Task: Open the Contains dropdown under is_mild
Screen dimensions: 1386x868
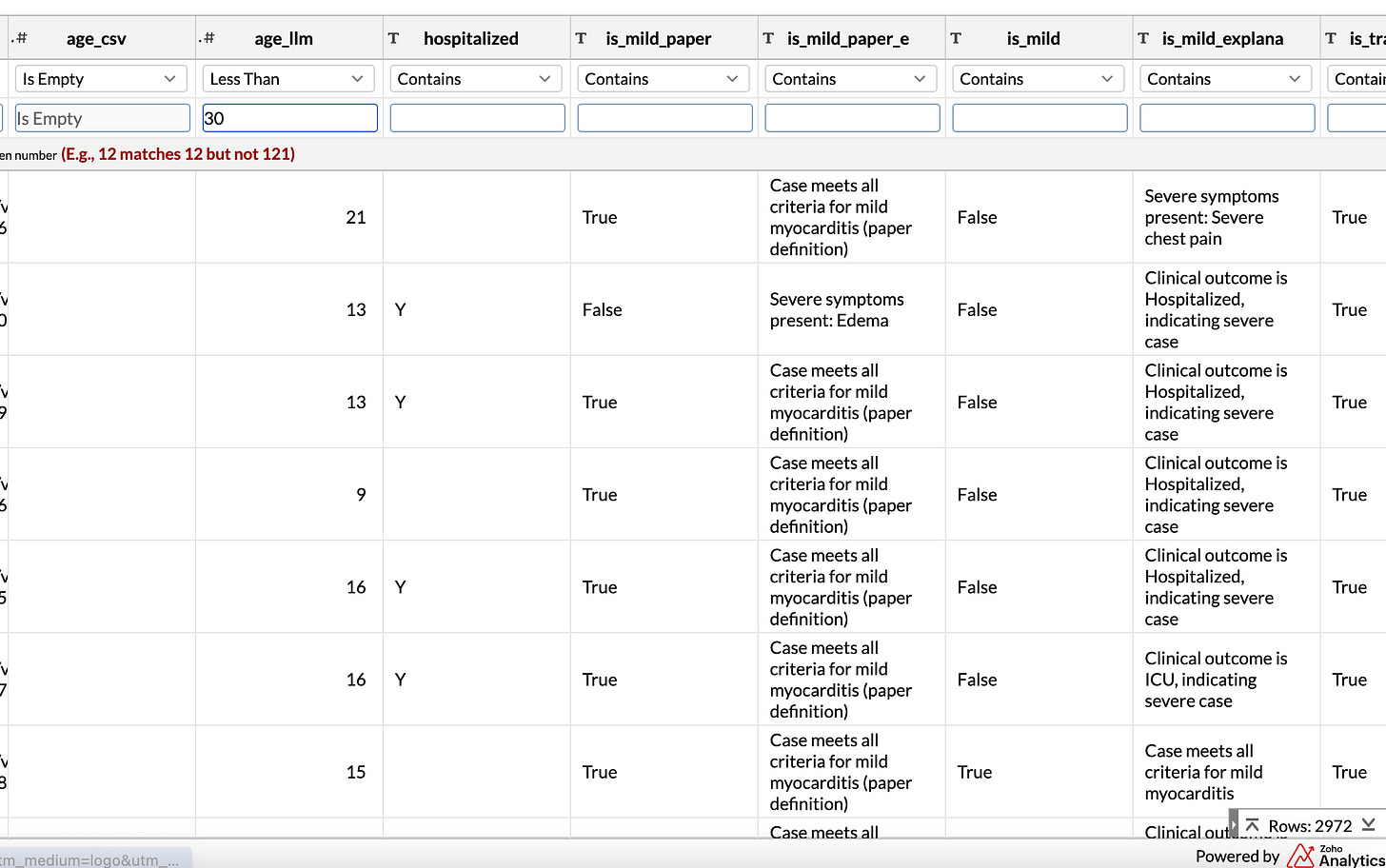Action: pos(1037,79)
